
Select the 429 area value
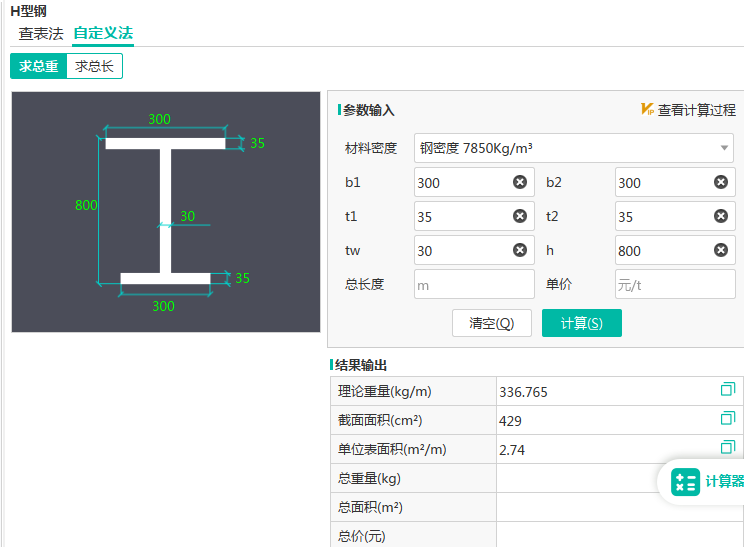[510, 421]
